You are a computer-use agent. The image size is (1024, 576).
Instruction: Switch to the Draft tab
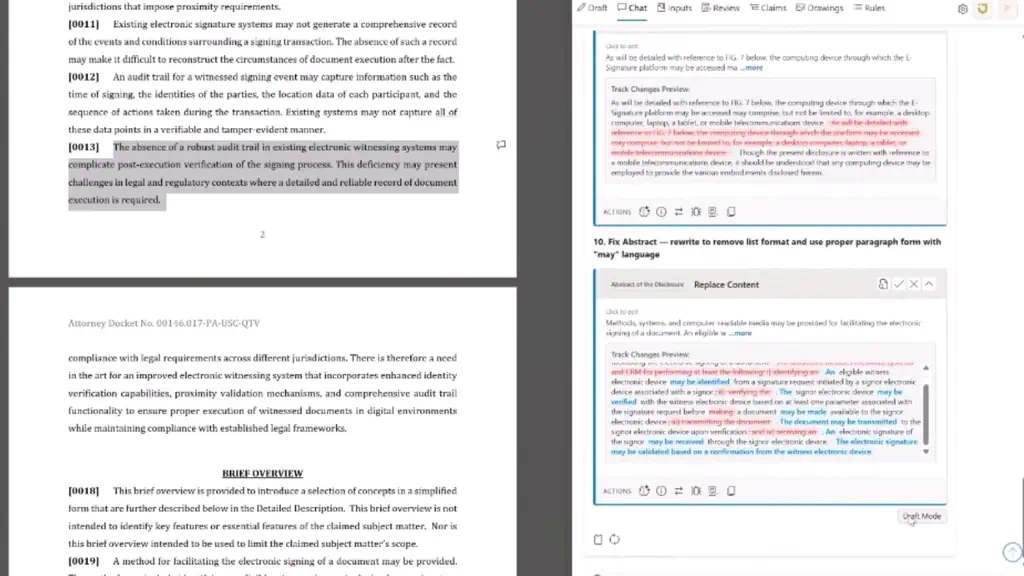592,8
